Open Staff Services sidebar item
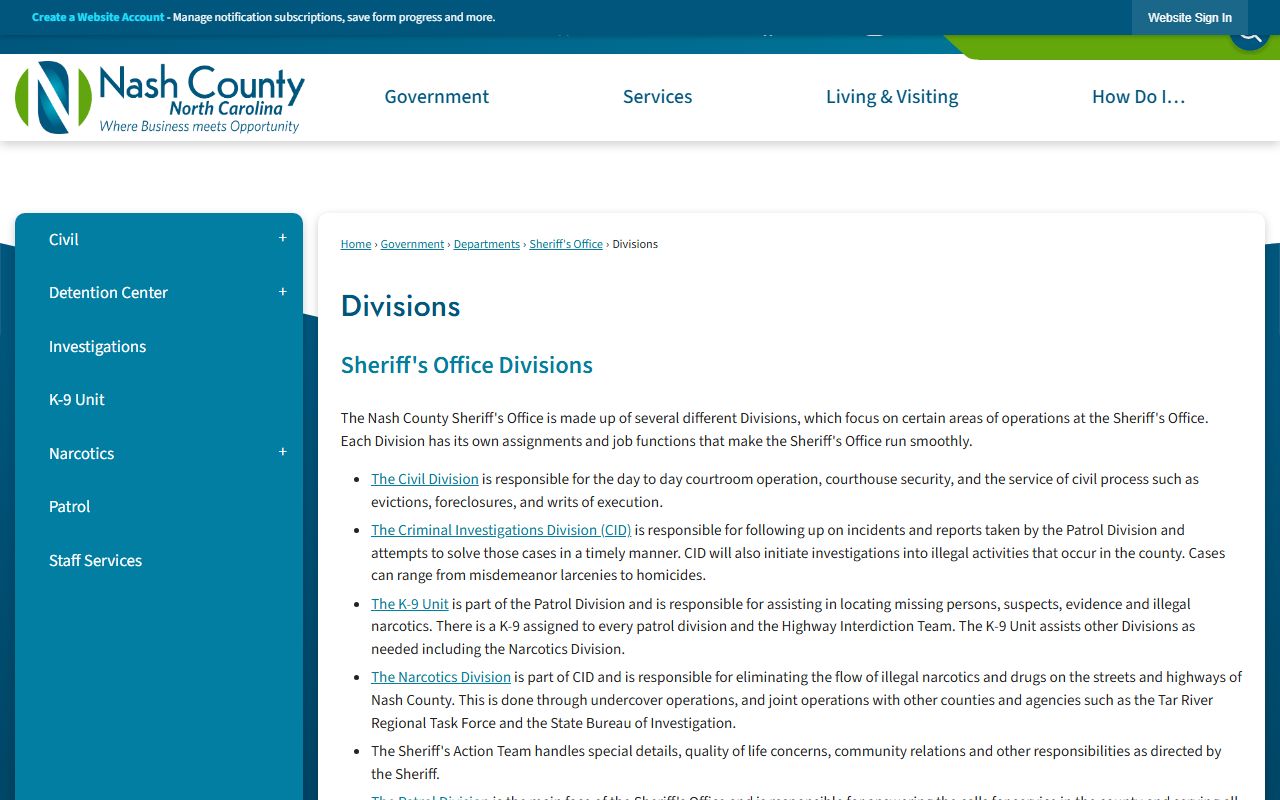The image size is (1280, 800). point(96,560)
